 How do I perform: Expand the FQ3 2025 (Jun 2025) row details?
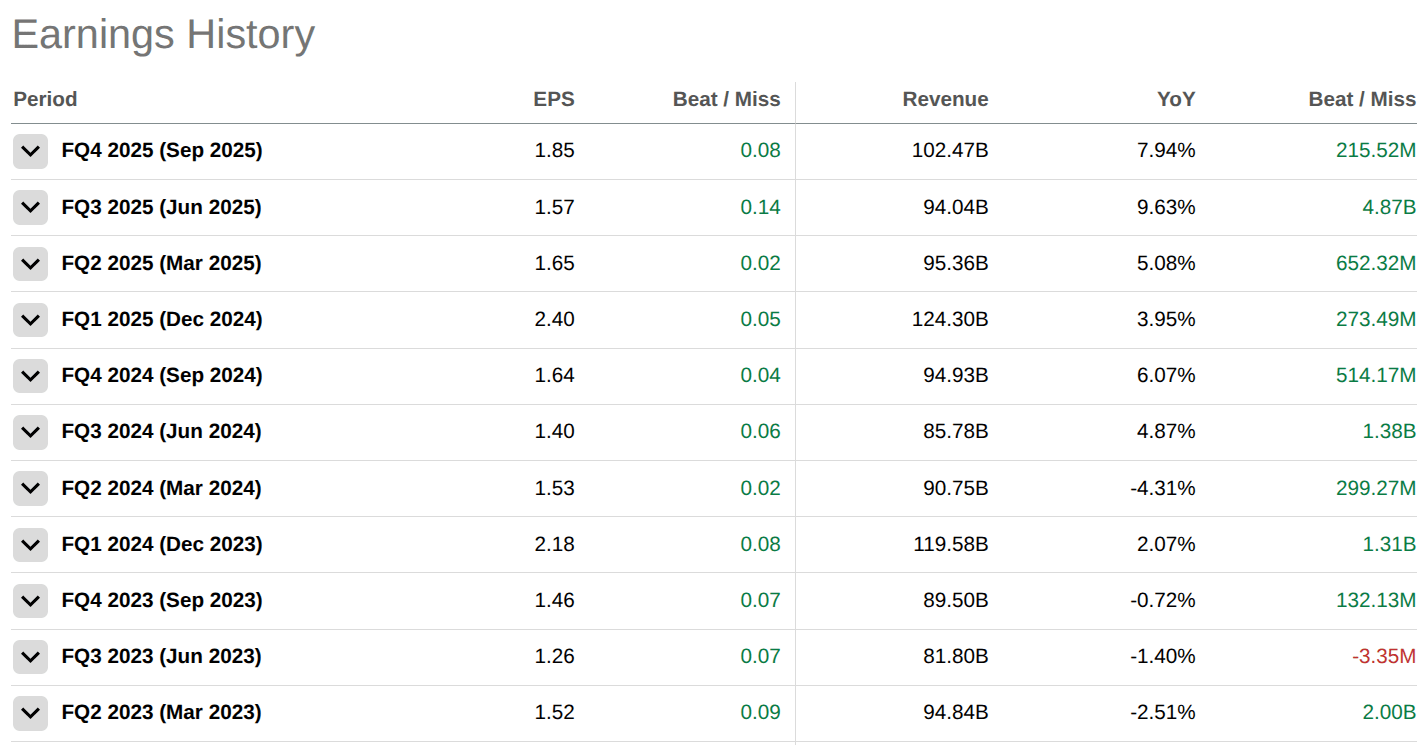(x=30, y=207)
